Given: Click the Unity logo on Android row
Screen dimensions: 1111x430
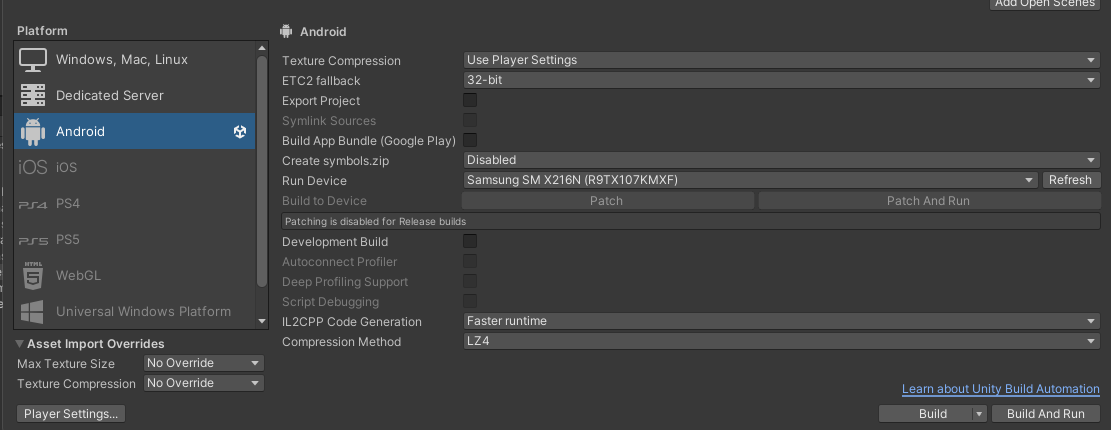Looking at the screenshot, I should click(240, 132).
